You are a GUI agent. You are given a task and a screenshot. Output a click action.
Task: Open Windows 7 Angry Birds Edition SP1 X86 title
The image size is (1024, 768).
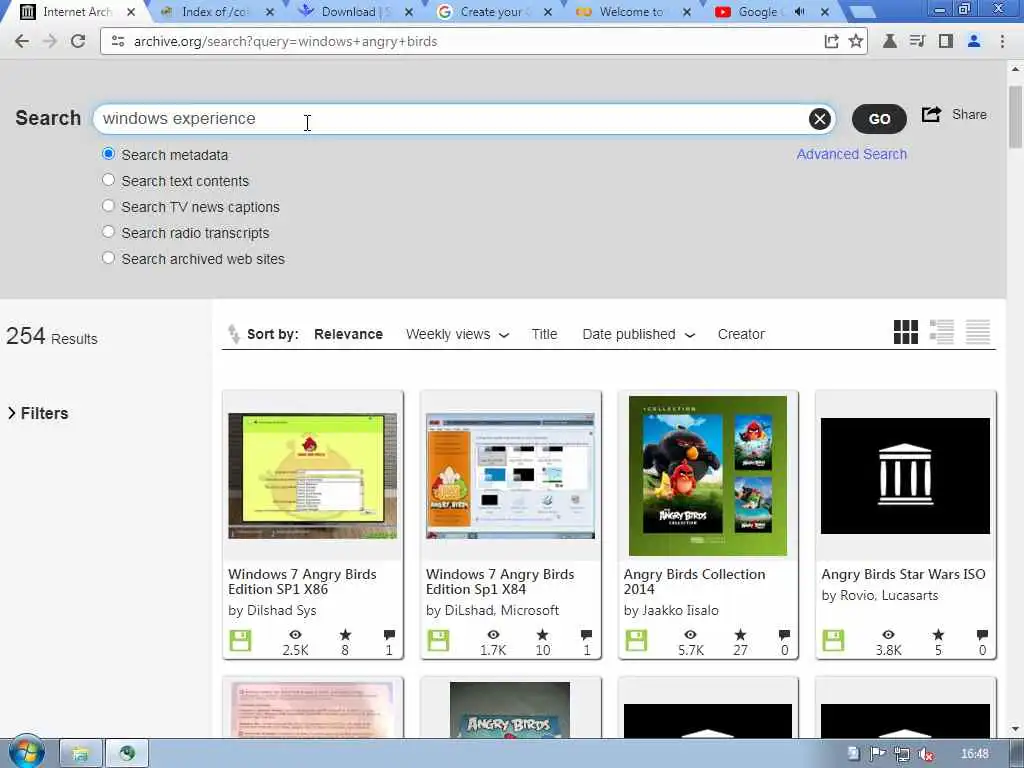pos(302,581)
